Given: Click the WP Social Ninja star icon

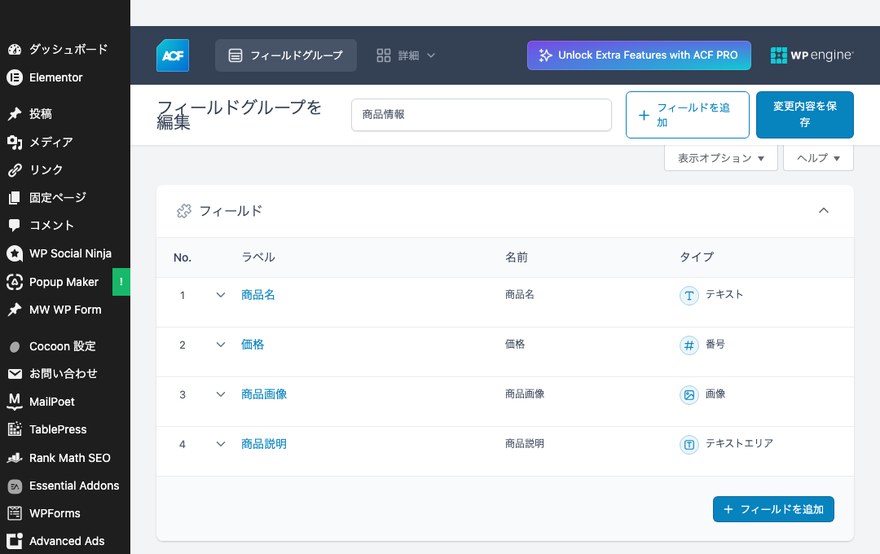Looking at the screenshot, I should tap(15, 254).
